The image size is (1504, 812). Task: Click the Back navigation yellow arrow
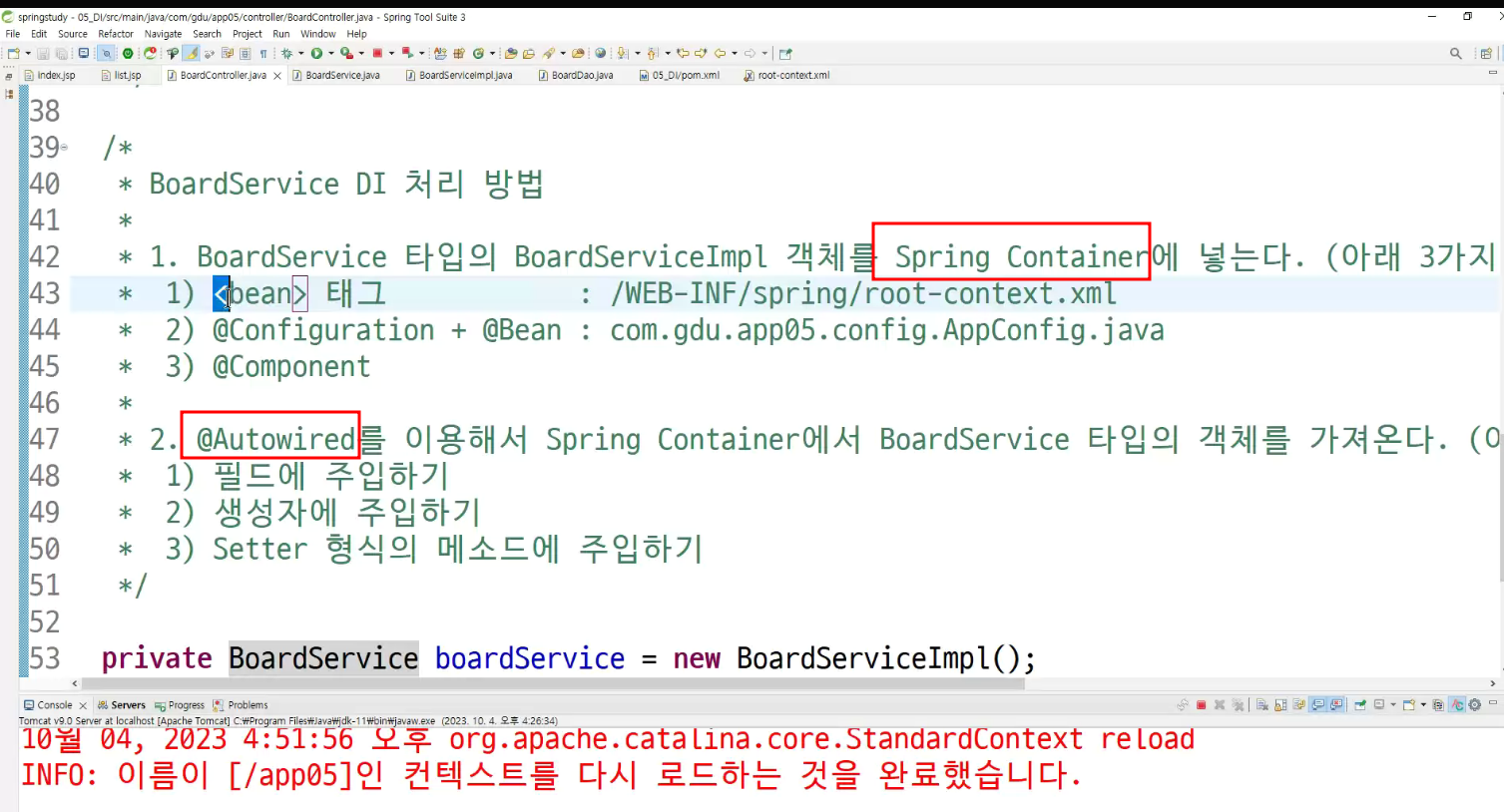pyautogui.click(x=720, y=53)
